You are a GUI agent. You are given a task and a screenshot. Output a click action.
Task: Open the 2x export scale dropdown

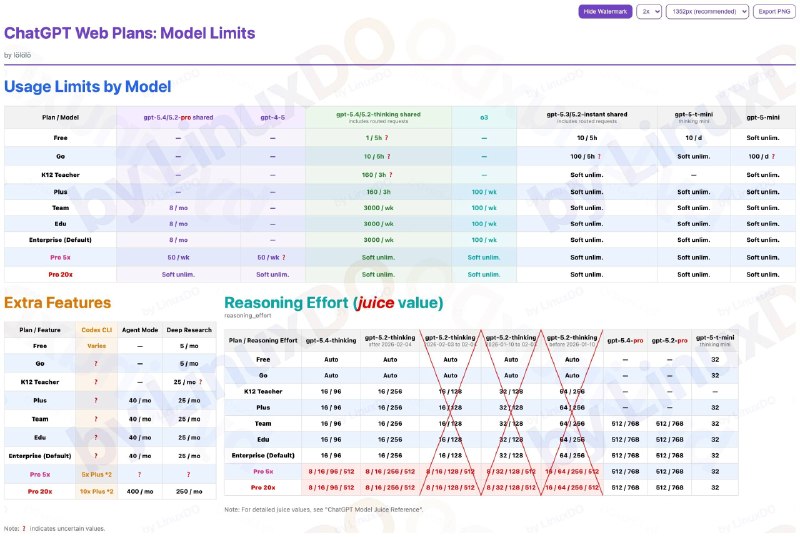point(650,12)
